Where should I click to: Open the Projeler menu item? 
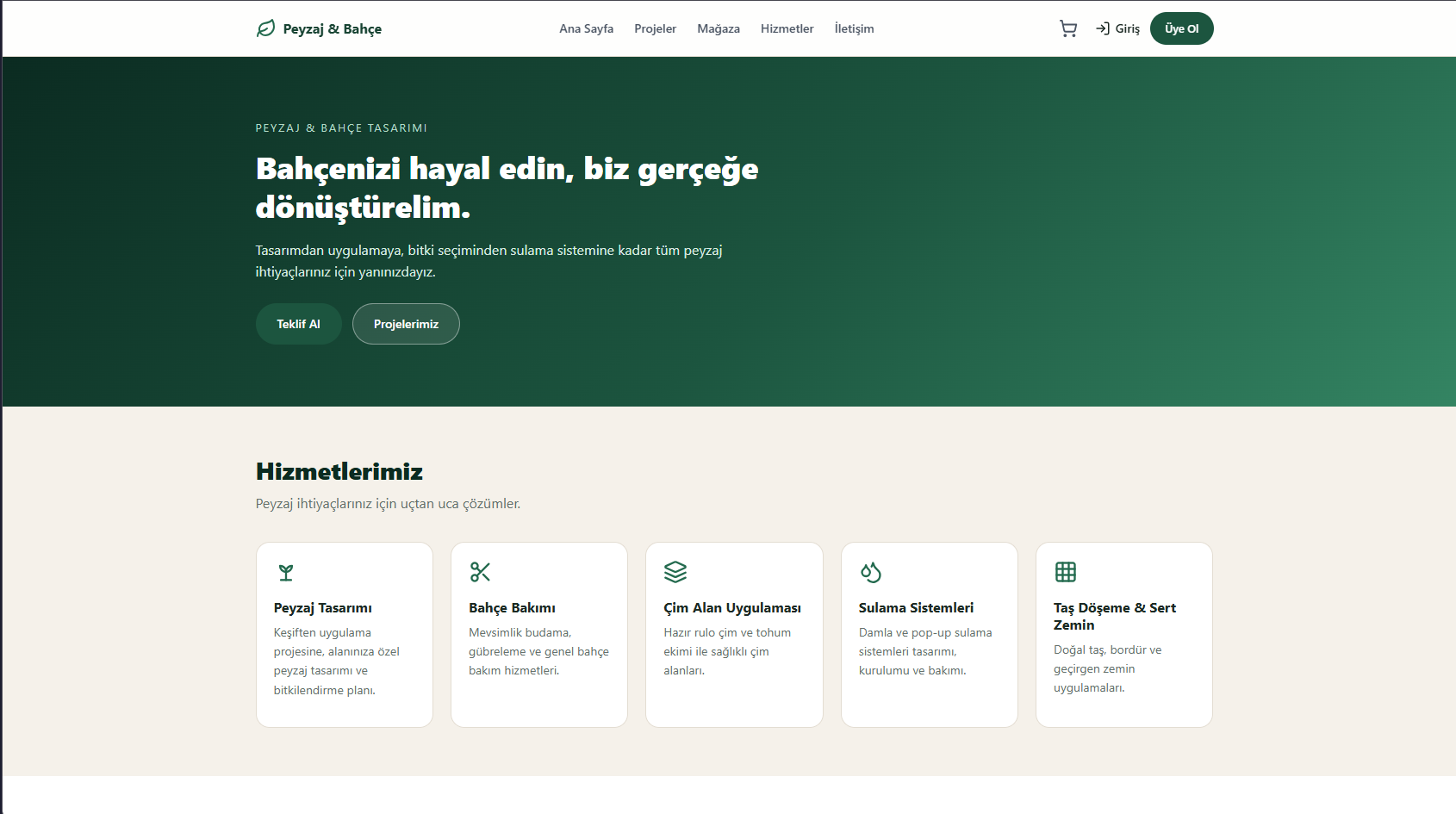(656, 28)
